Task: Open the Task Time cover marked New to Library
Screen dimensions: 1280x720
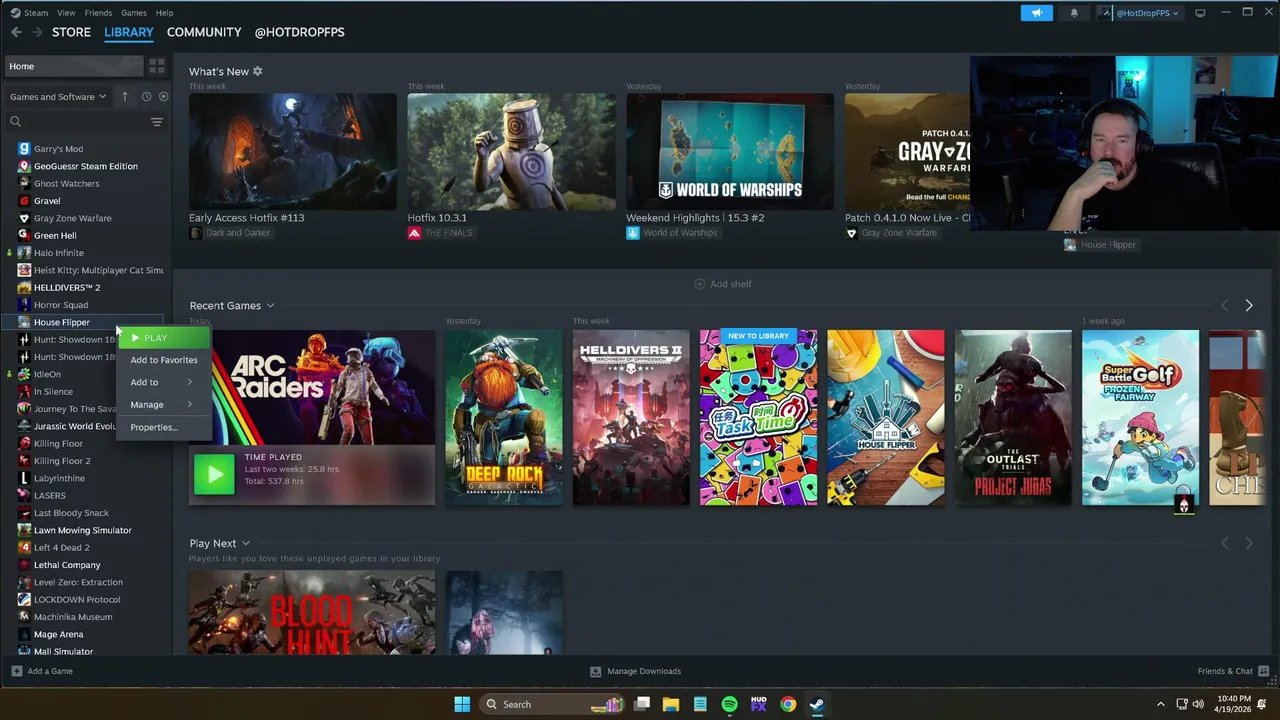Action: click(x=758, y=417)
